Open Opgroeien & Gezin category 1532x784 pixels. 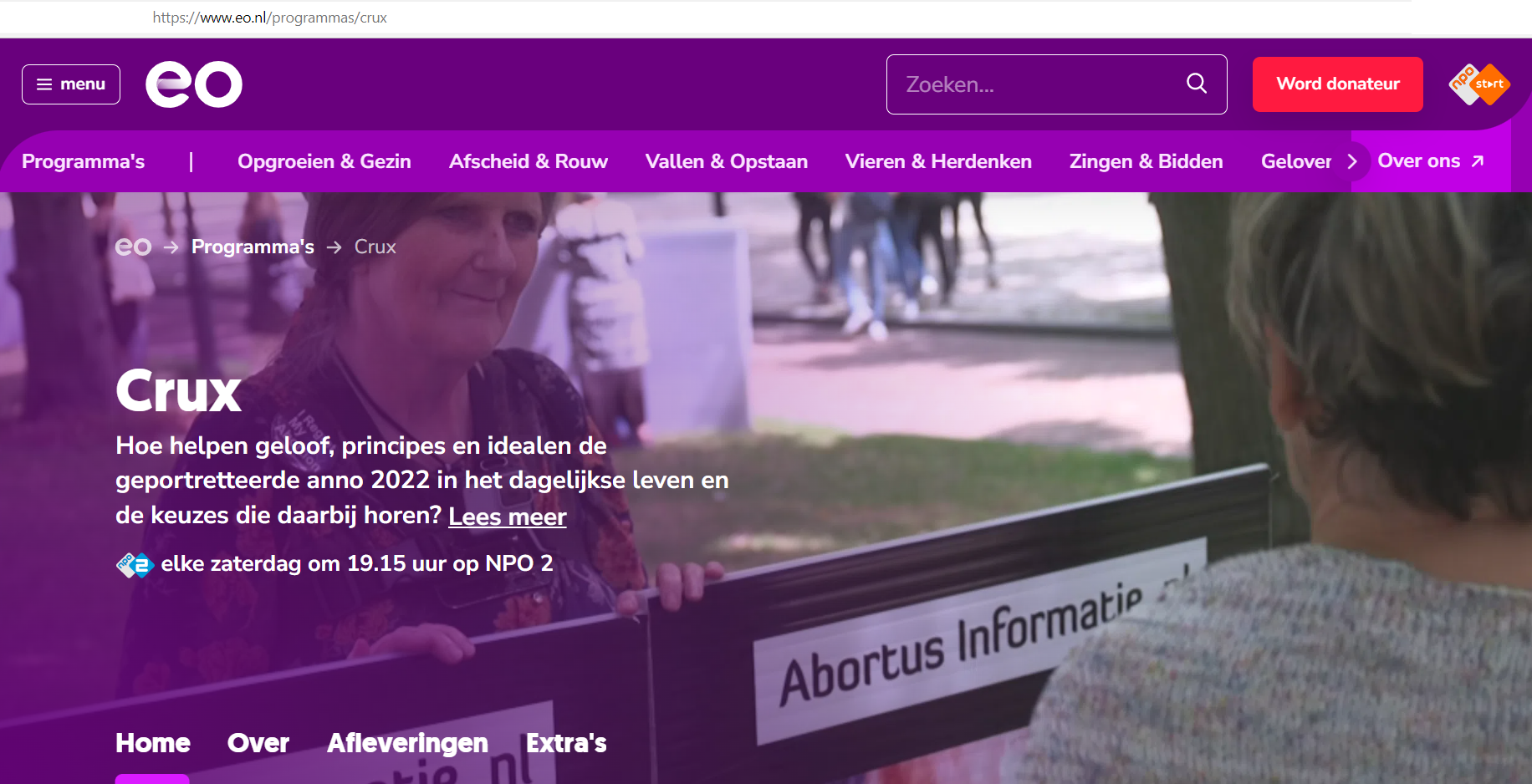coord(324,161)
